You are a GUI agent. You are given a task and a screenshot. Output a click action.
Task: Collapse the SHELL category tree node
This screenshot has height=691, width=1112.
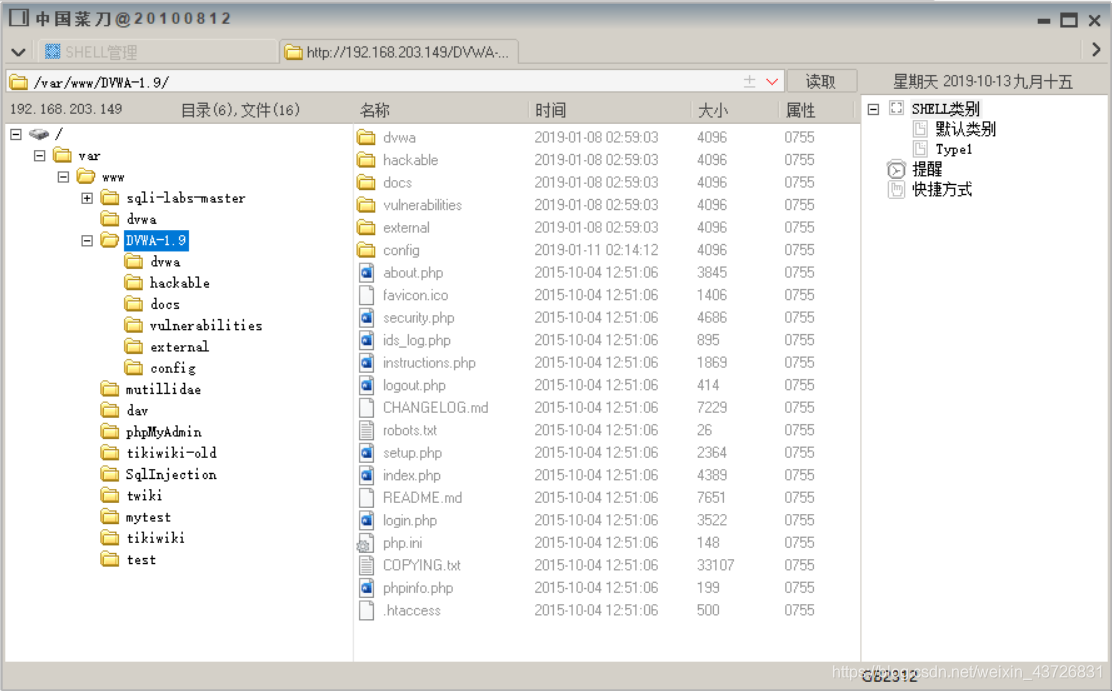pyautogui.click(x=873, y=109)
